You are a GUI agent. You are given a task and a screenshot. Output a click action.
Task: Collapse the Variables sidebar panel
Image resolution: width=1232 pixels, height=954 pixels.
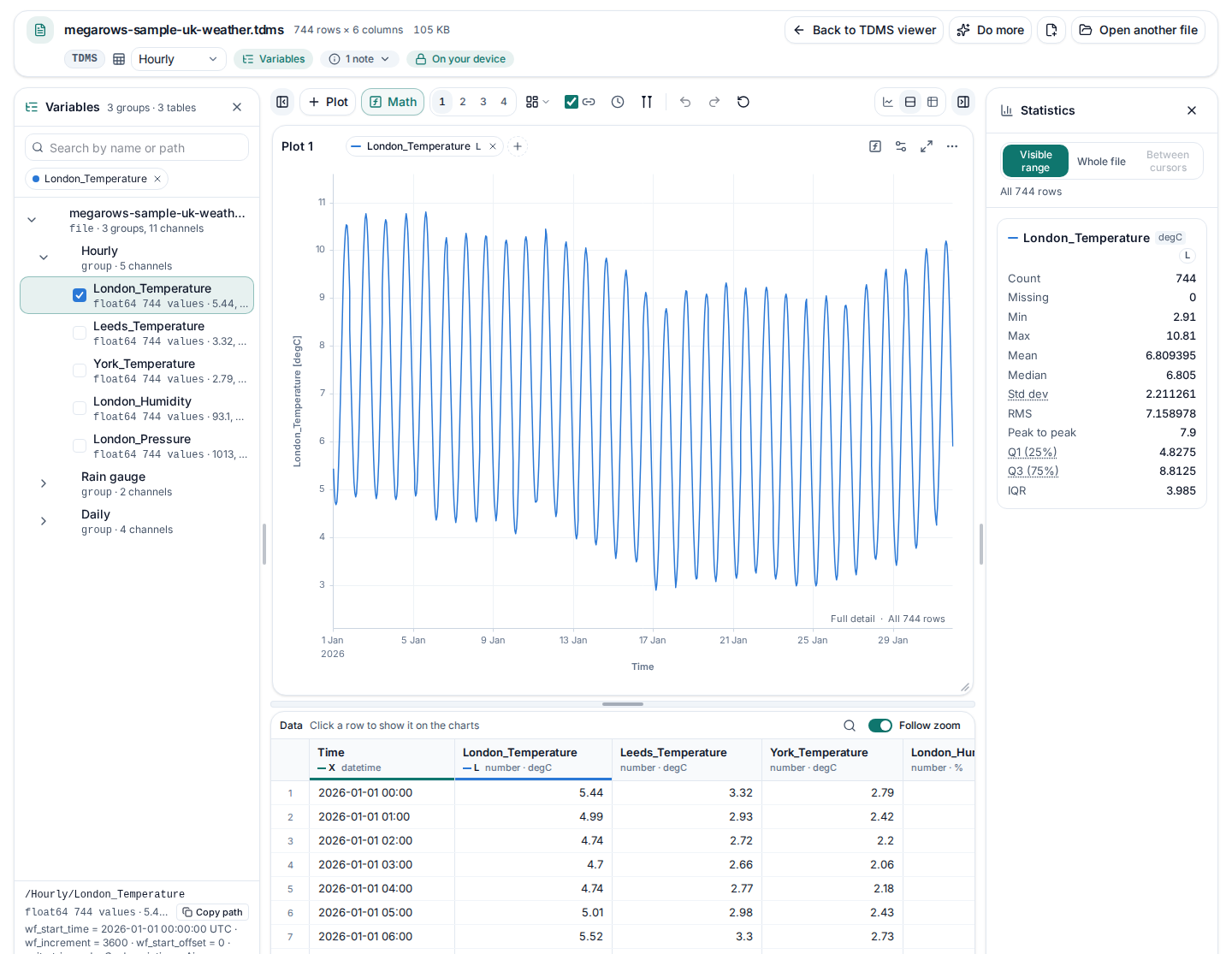pos(282,102)
